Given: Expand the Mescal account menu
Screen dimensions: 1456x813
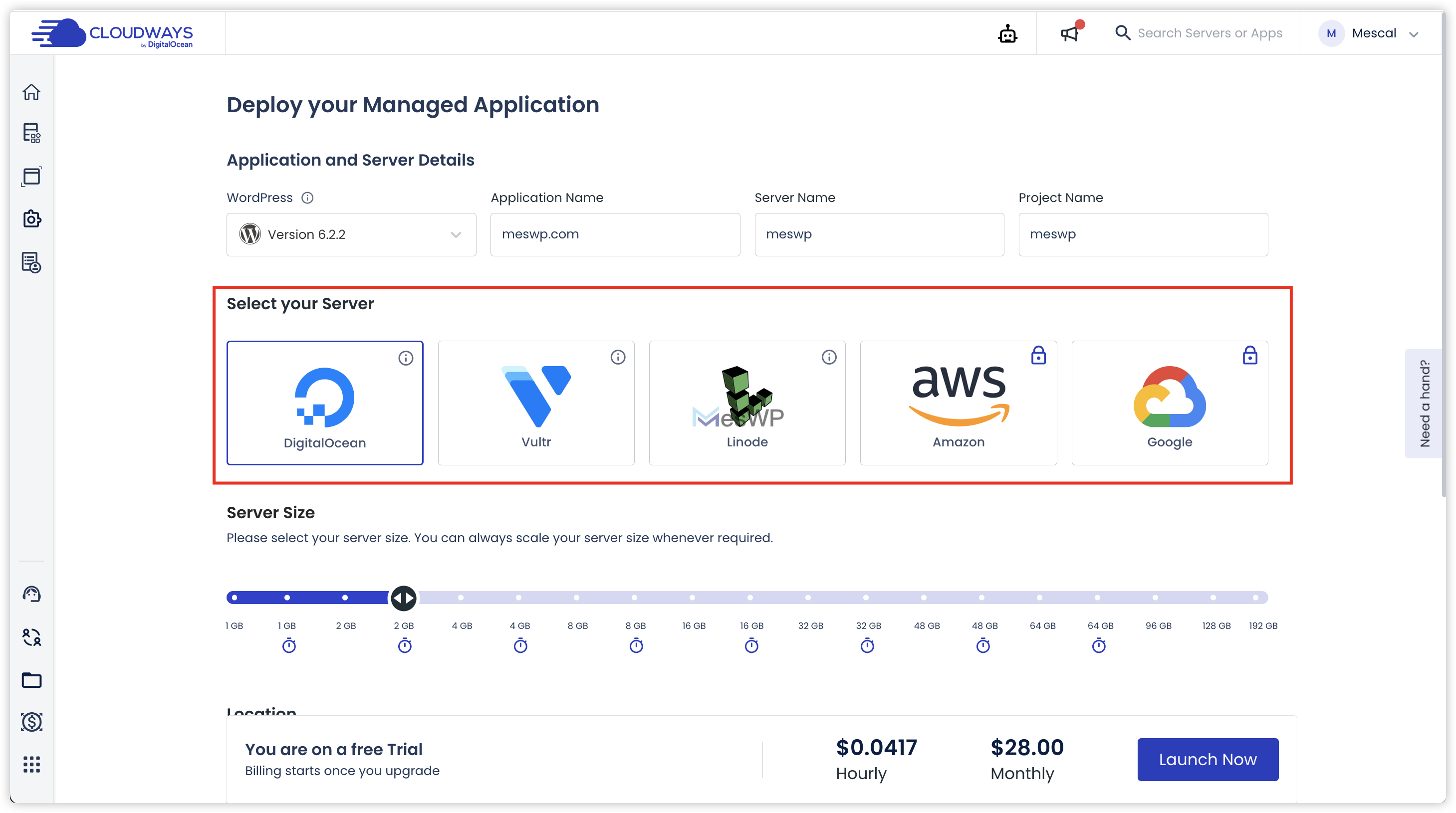Looking at the screenshot, I should [1414, 34].
